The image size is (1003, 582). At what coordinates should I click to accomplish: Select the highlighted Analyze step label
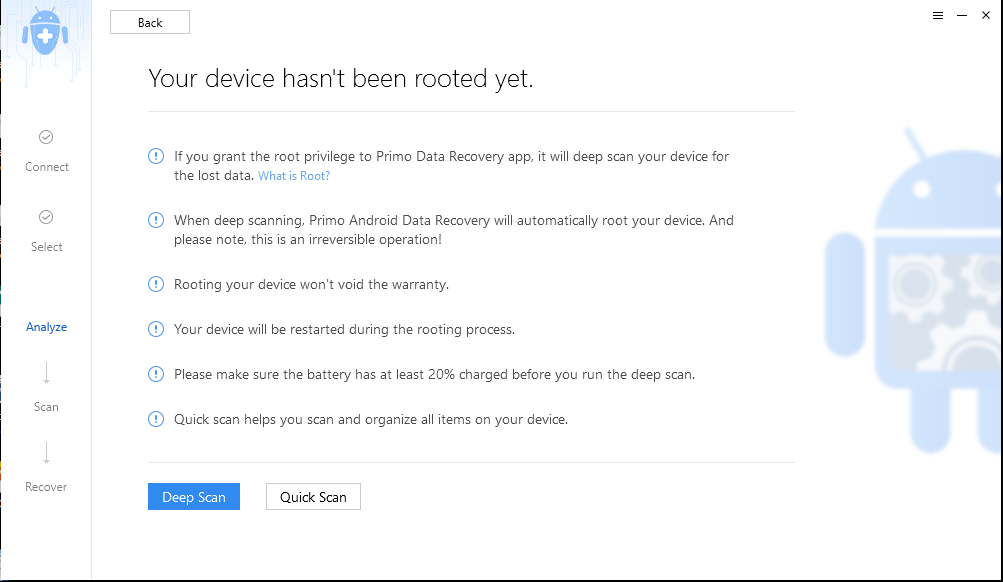46,326
